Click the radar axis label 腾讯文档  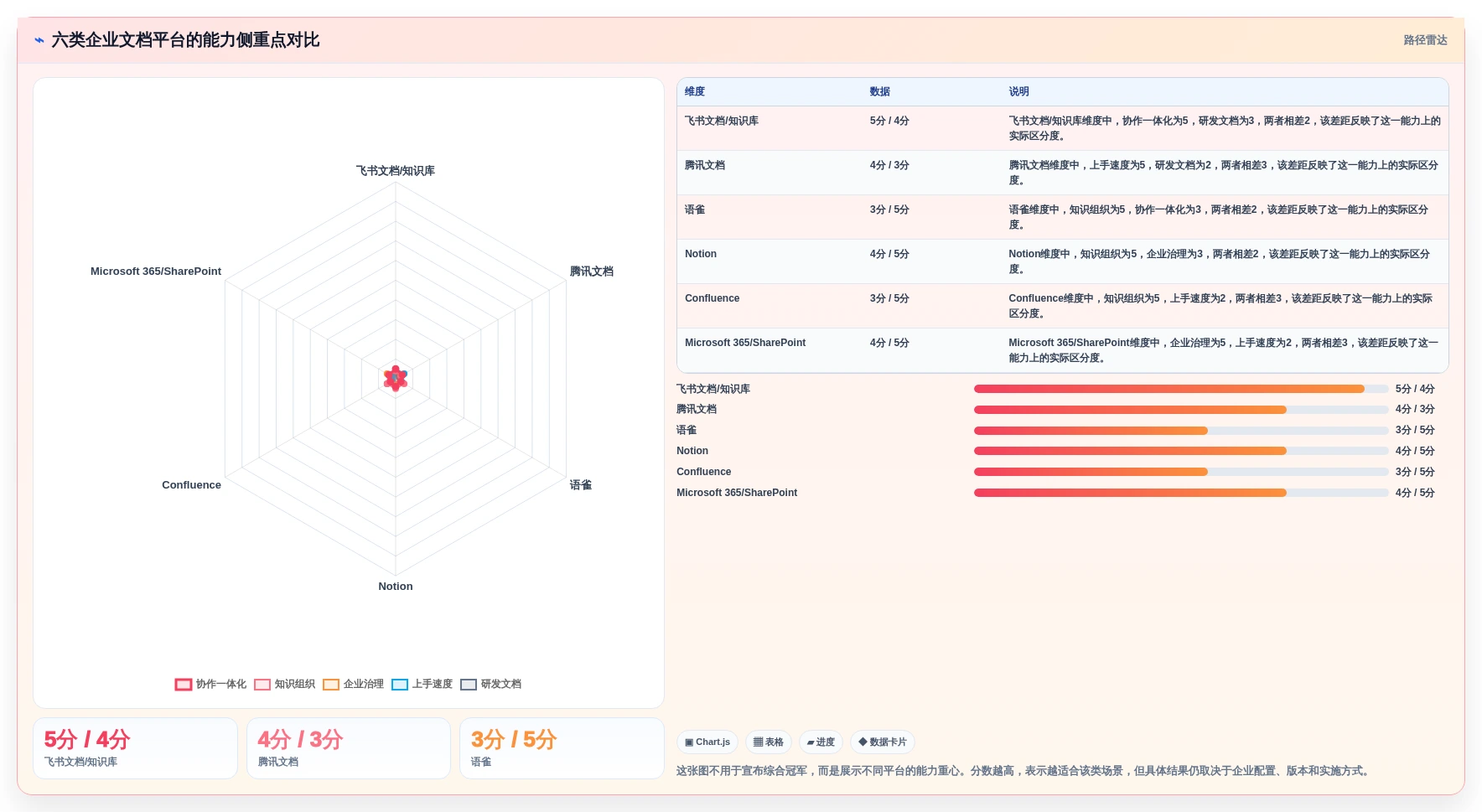click(592, 272)
